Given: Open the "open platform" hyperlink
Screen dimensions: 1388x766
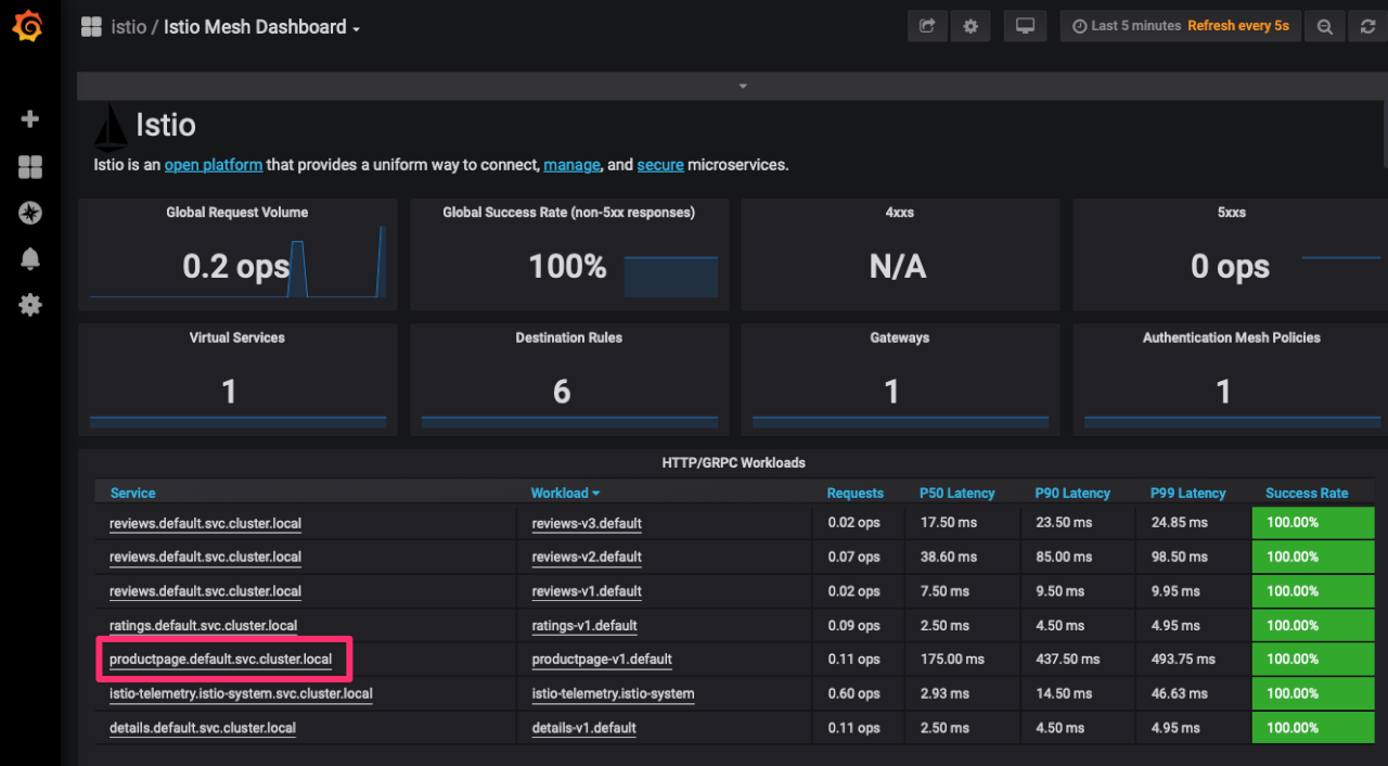Looking at the screenshot, I should (213, 164).
